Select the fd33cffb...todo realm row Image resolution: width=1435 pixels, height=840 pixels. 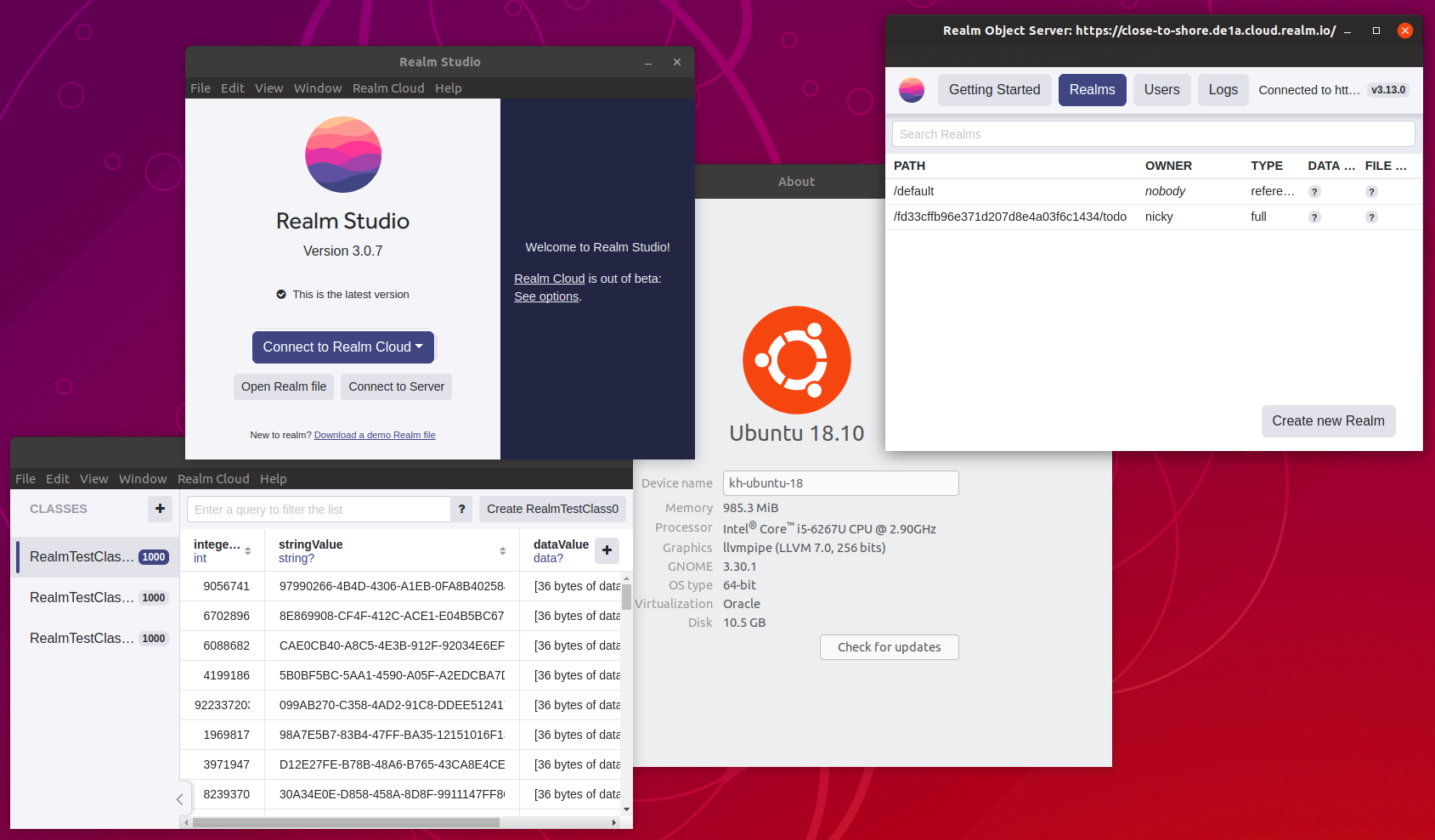(x=1154, y=217)
